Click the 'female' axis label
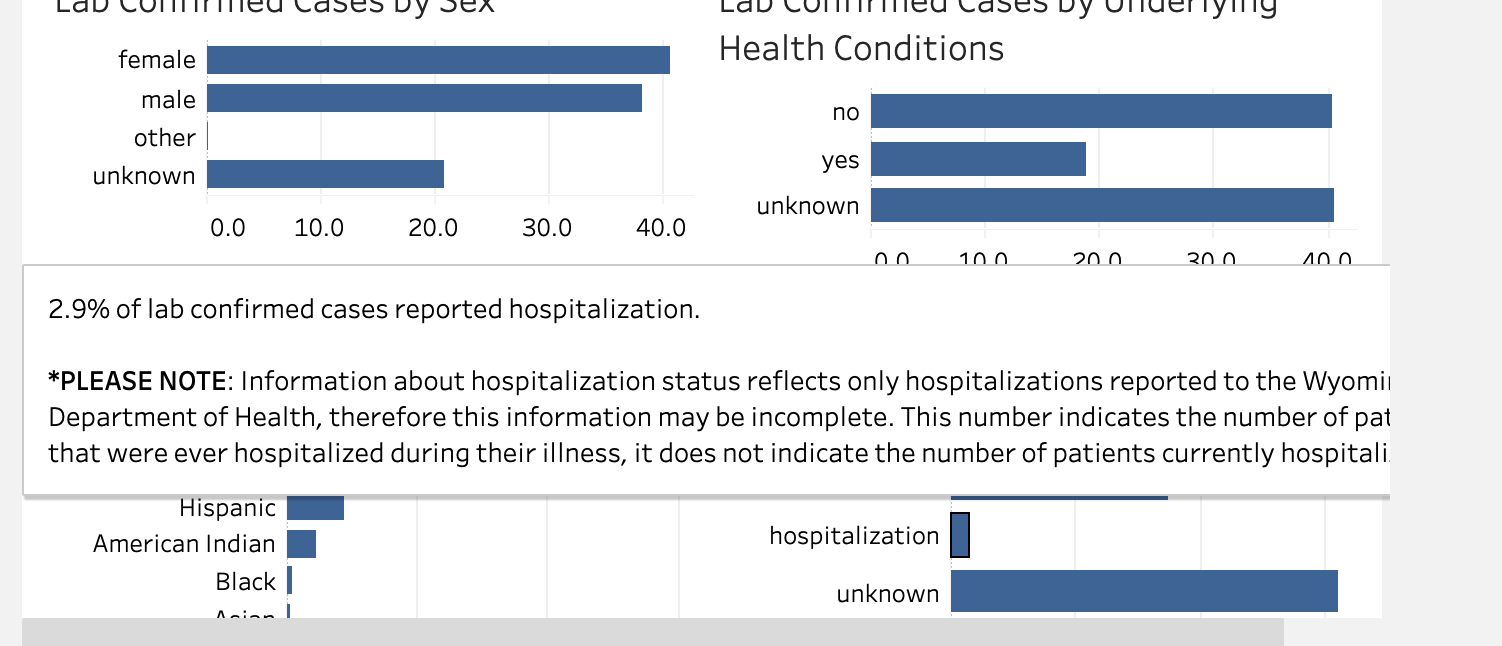The height and width of the screenshot is (646, 1502). (x=157, y=60)
